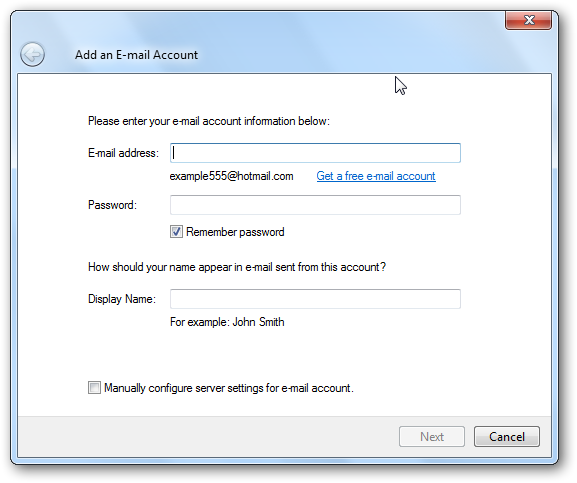
Task: Click the back arrow icon
Action: point(32,54)
